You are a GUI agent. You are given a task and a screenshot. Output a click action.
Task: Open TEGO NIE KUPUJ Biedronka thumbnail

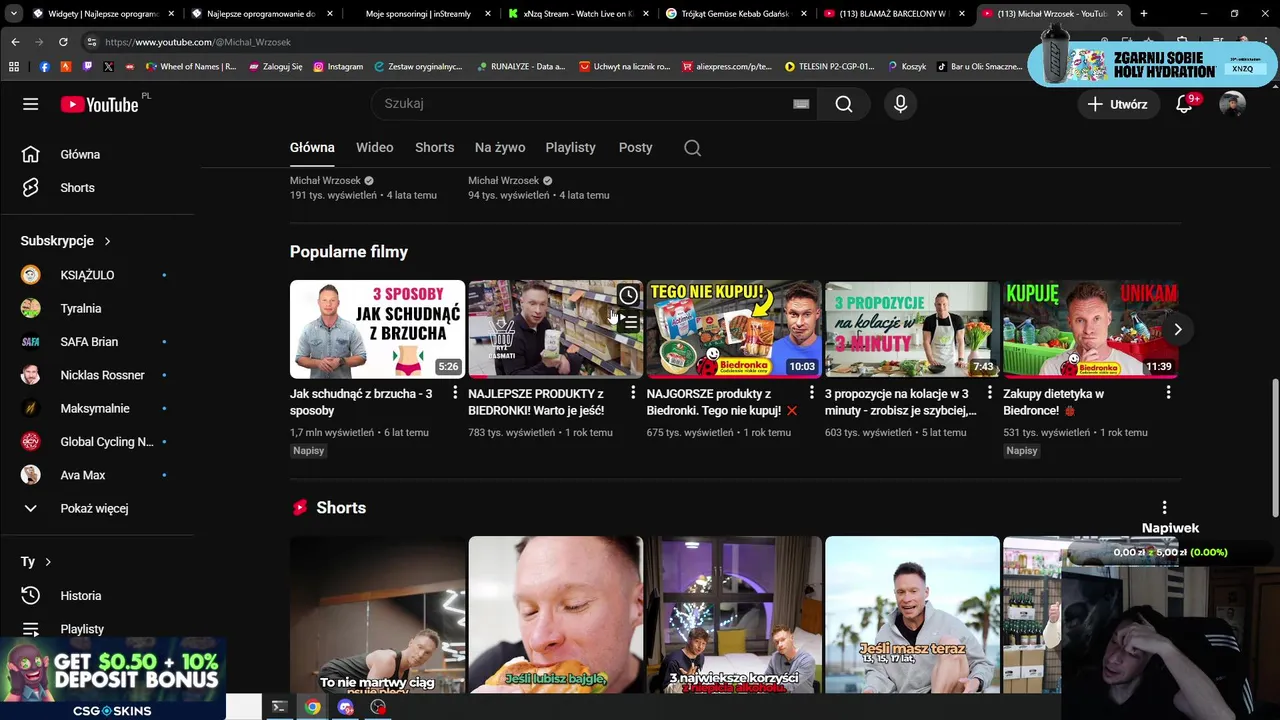[734, 329]
